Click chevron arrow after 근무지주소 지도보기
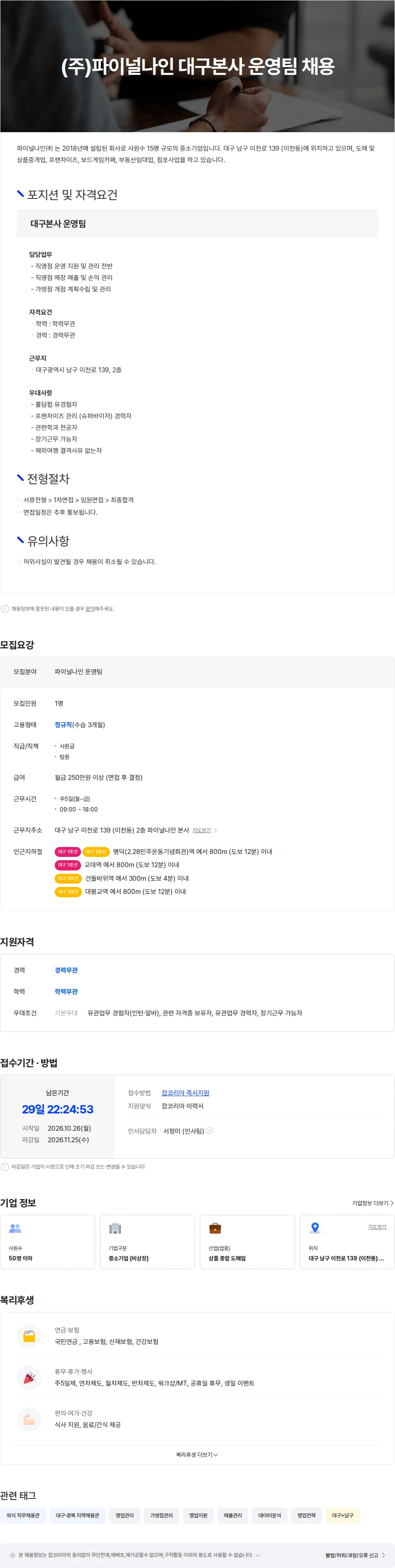This screenshot has height=1568, width=395. (216, 830)
